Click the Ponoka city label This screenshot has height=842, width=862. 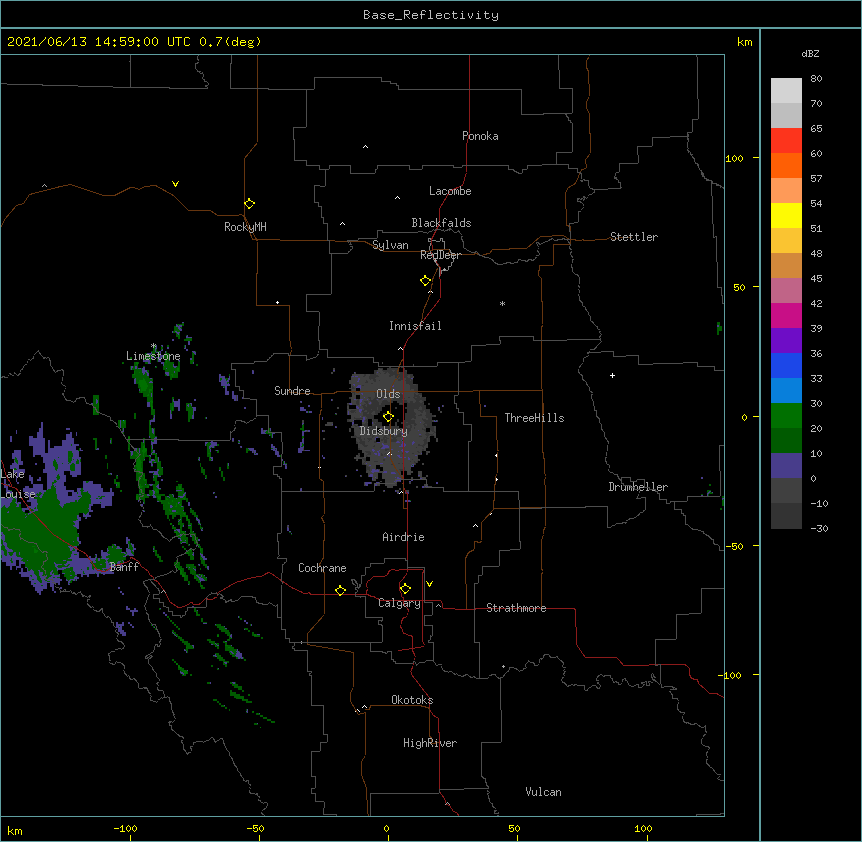click(480, 136)
